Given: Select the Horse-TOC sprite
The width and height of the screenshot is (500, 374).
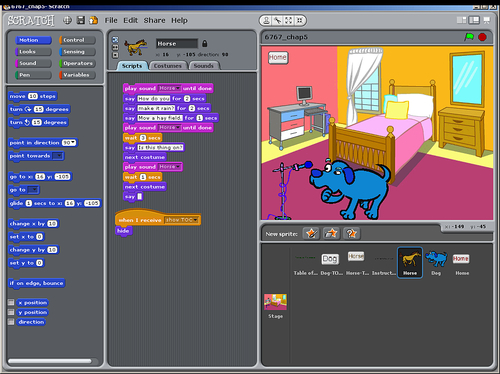Looking at the screenshot, I should click(x=357, y=262).
